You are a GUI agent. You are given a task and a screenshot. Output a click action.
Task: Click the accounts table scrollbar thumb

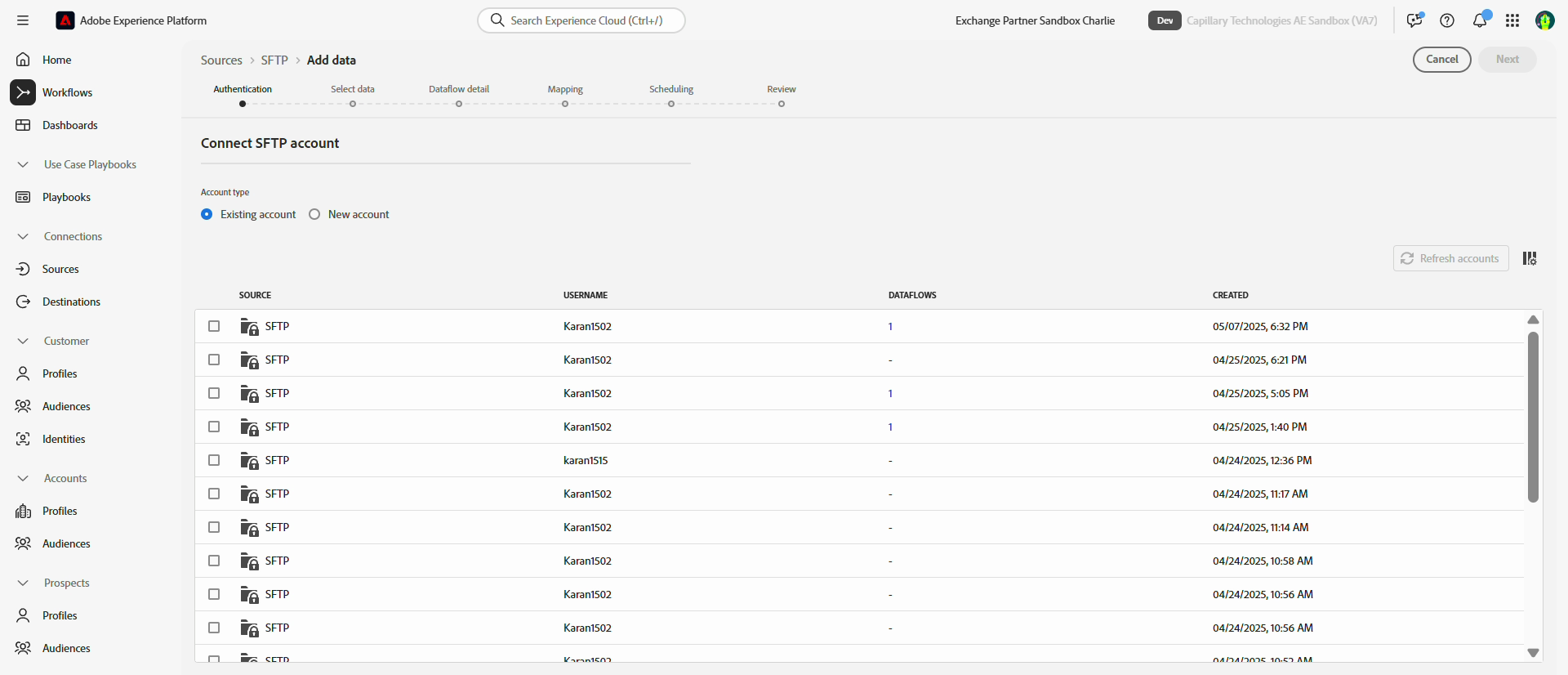pos(1533,417)
